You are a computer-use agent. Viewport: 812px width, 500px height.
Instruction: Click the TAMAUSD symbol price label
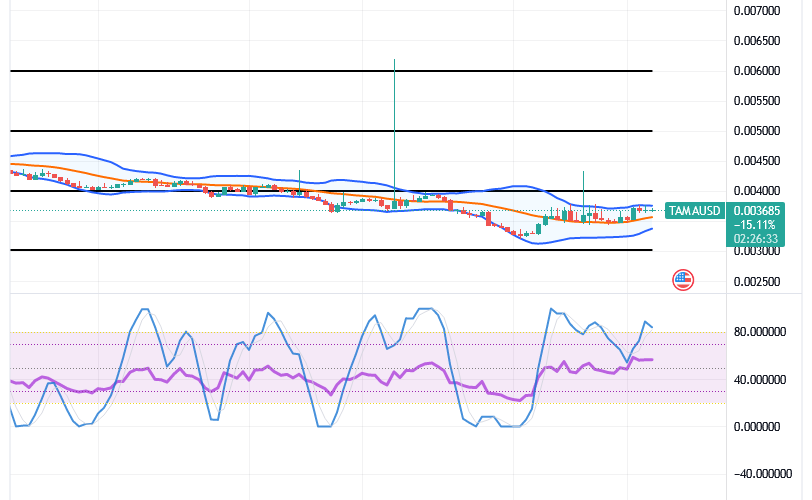[694, 211]
